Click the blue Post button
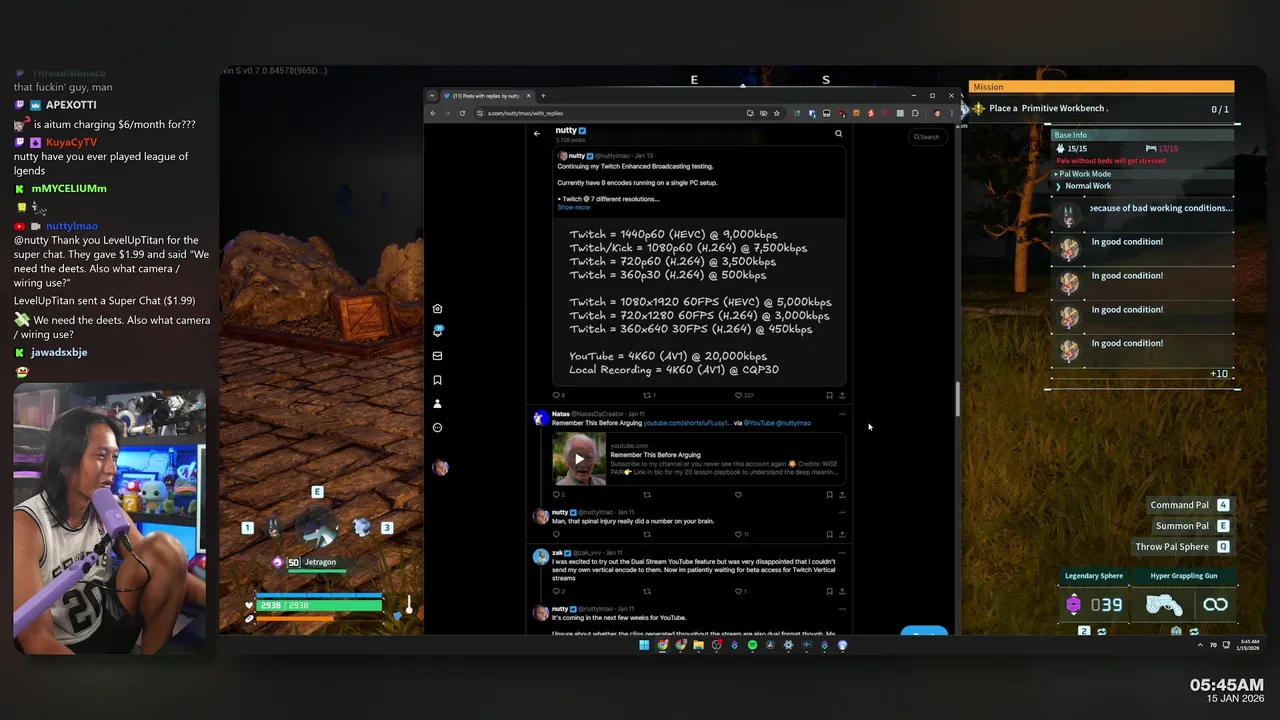Image resolution: width=1280 pixels, height=720 pixels. point(924,632)
